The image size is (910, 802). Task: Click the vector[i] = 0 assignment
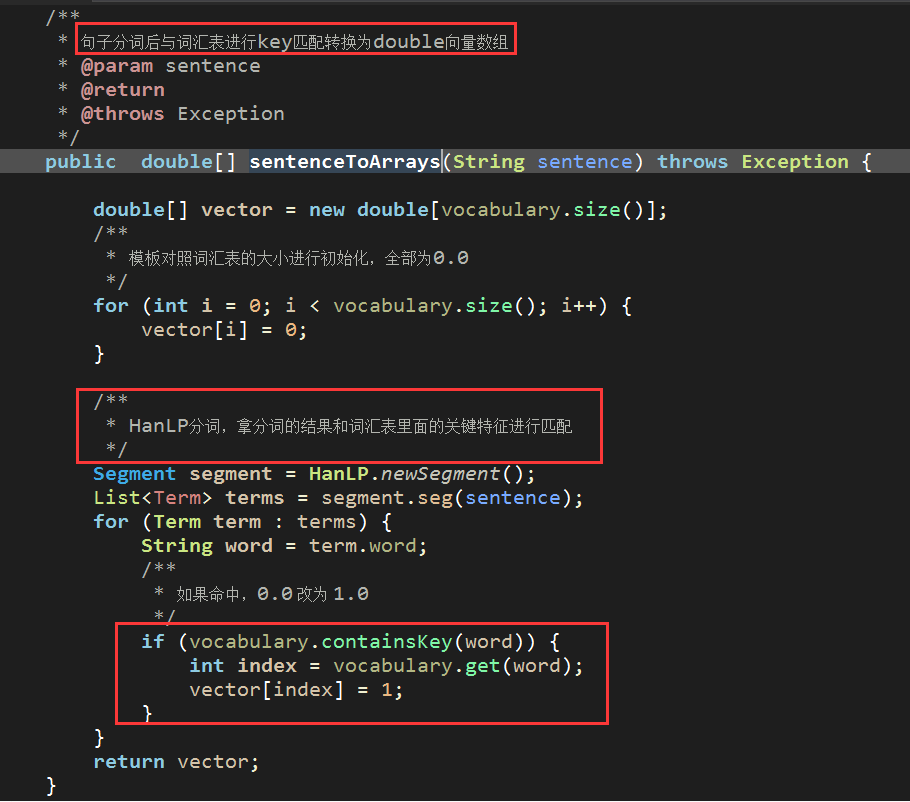pyautogui.click(x=224, y=330)
